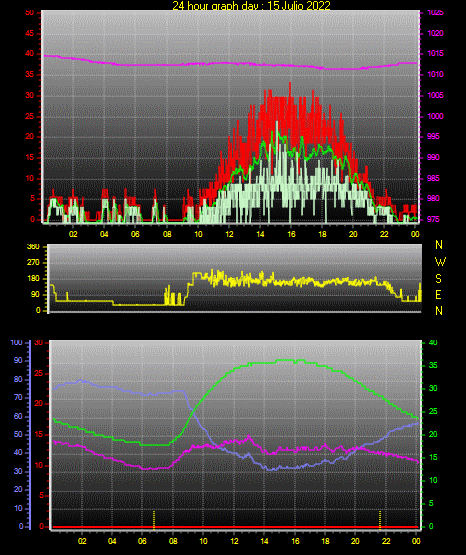Click the green 20 temperature axis label

433,434
